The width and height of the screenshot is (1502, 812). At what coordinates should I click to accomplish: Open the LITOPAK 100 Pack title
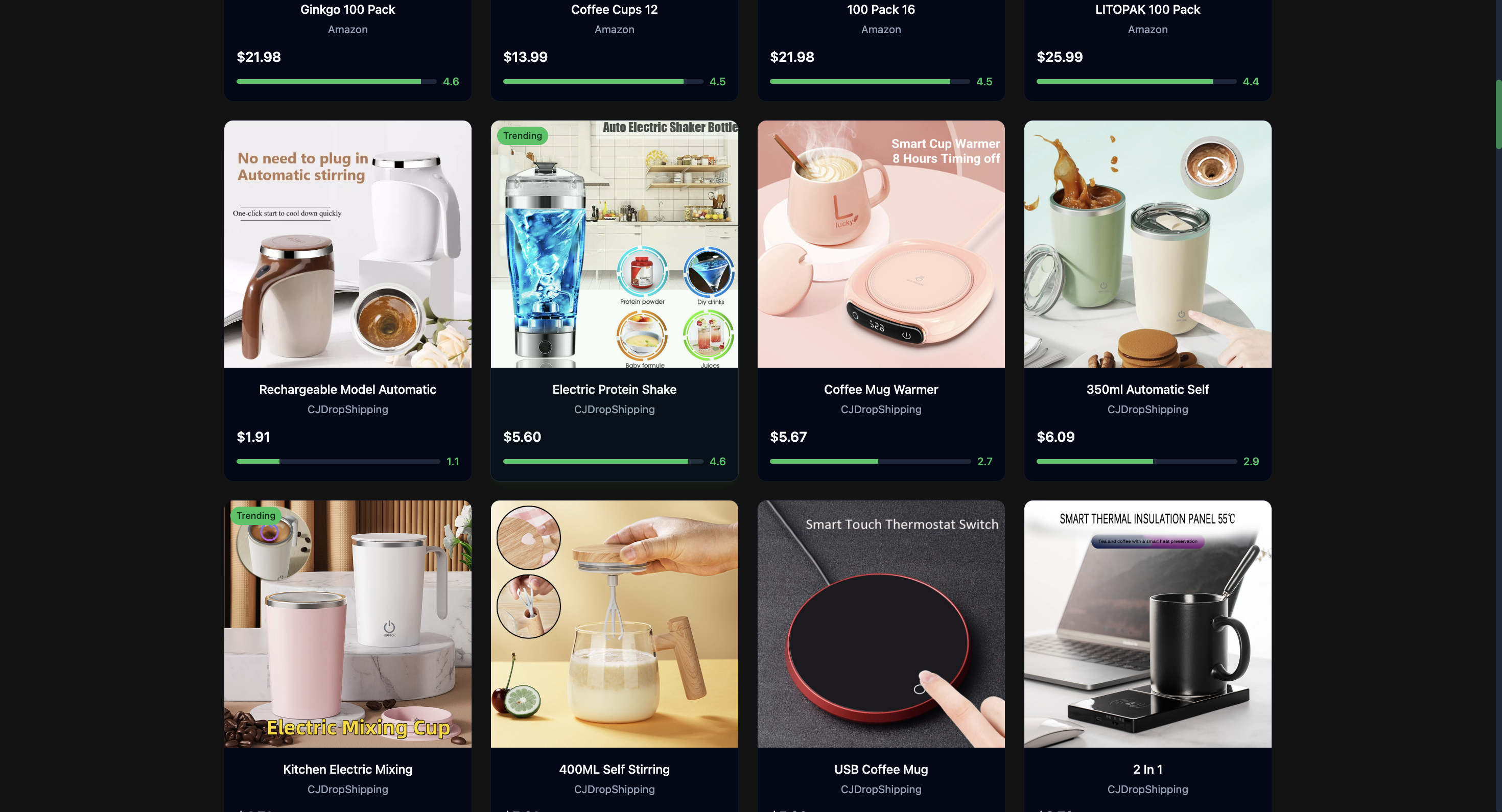pos(1147,9)
